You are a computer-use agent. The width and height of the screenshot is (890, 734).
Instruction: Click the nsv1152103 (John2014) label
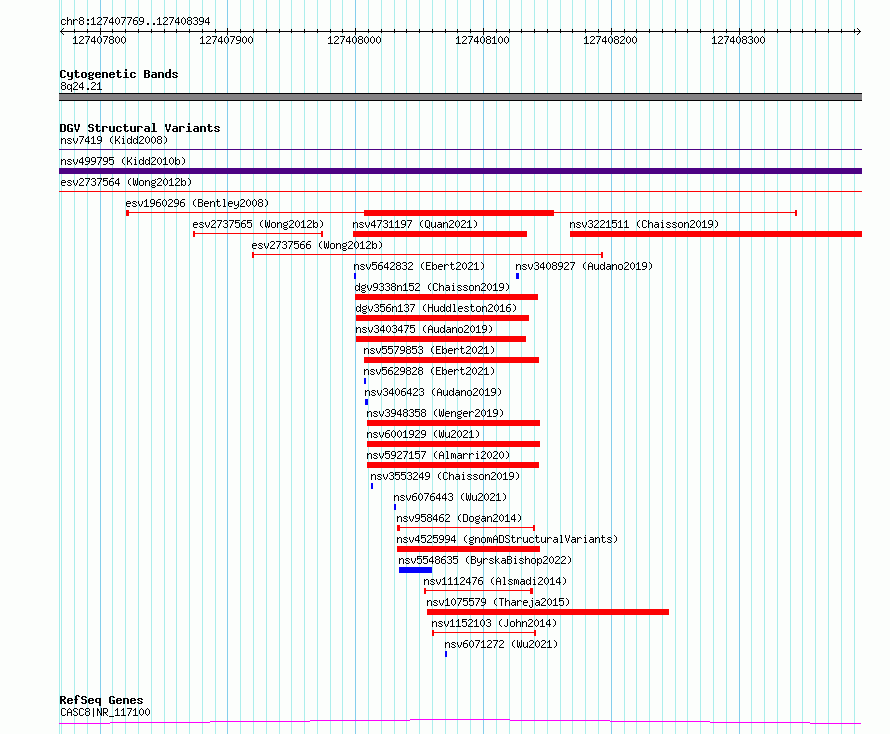[x=494, y=623]
